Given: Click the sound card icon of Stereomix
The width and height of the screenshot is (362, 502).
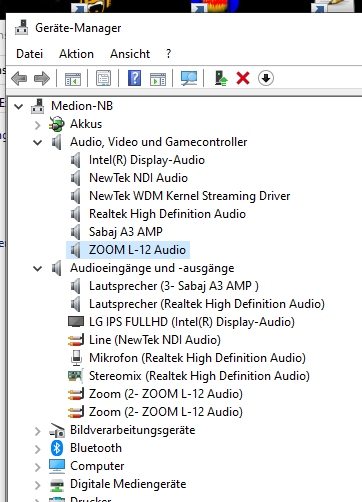Looking at the screenshot, I should [75, 376].
